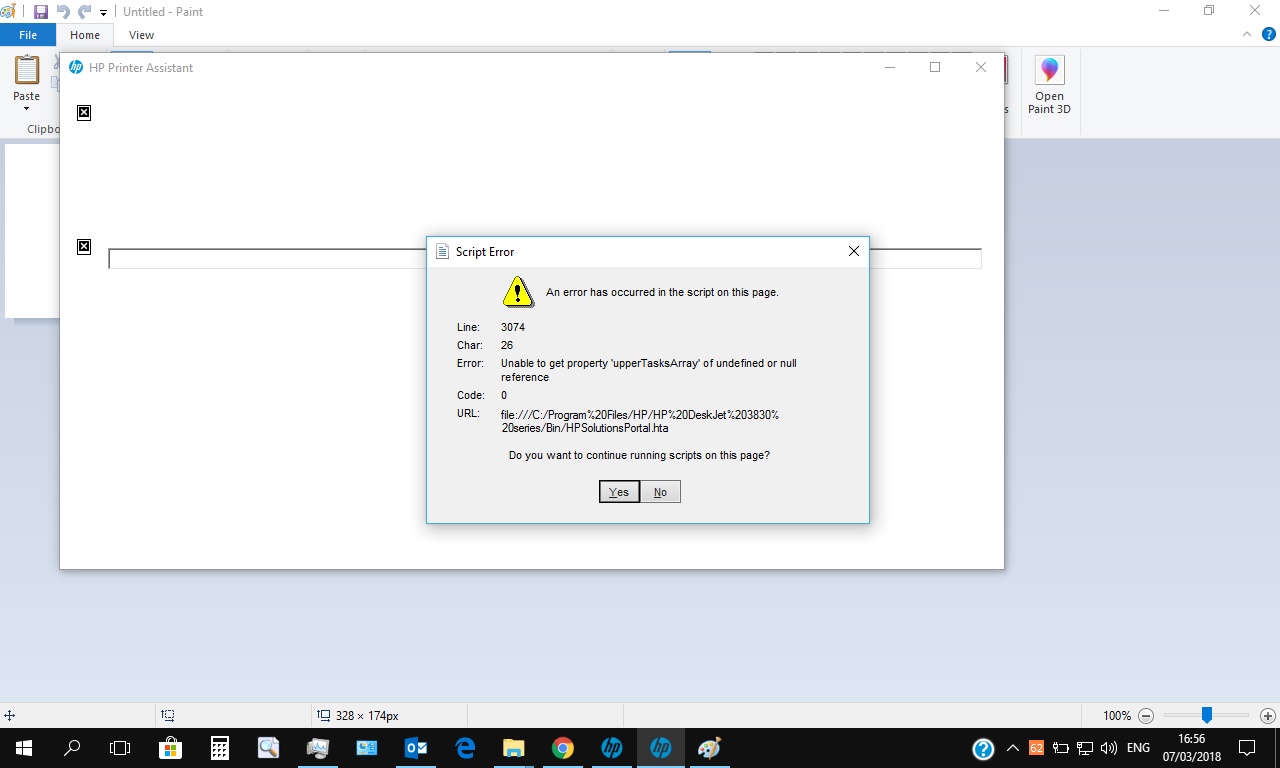Switch to the active HP Printer Assistant taskbar icon

tap(661, 748)
